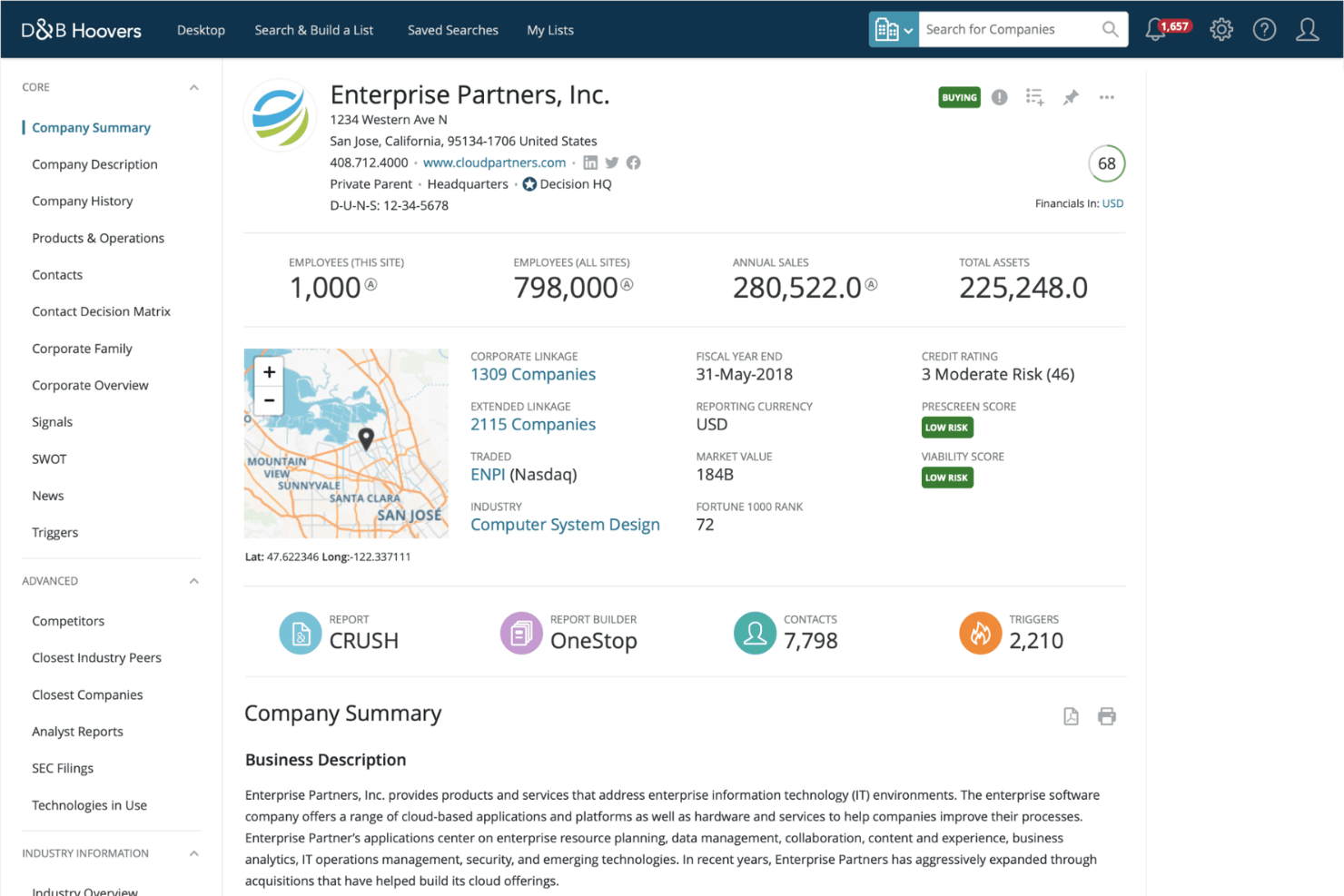Open Computer System Design industry link

(x=565, y=525)
